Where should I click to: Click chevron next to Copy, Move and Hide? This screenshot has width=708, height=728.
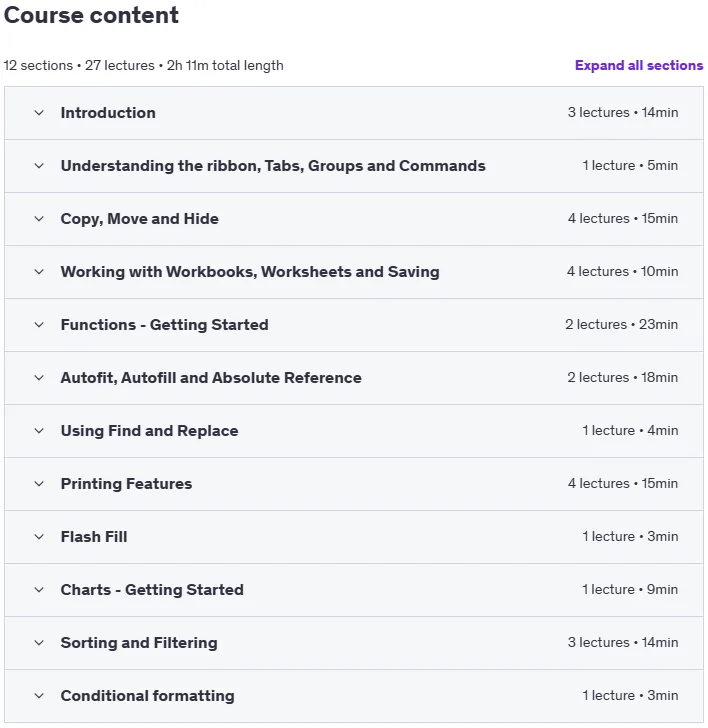pos(39,219)
